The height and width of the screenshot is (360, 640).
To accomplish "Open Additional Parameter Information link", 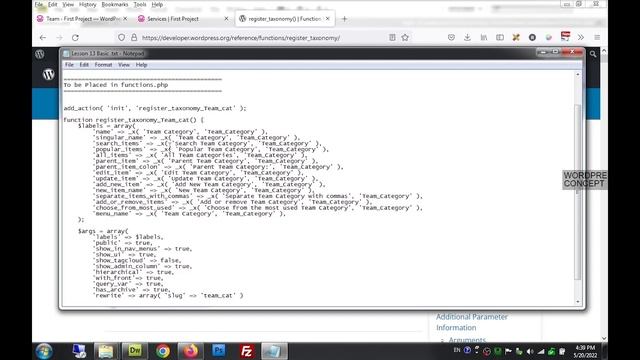I will coord(471,322).
